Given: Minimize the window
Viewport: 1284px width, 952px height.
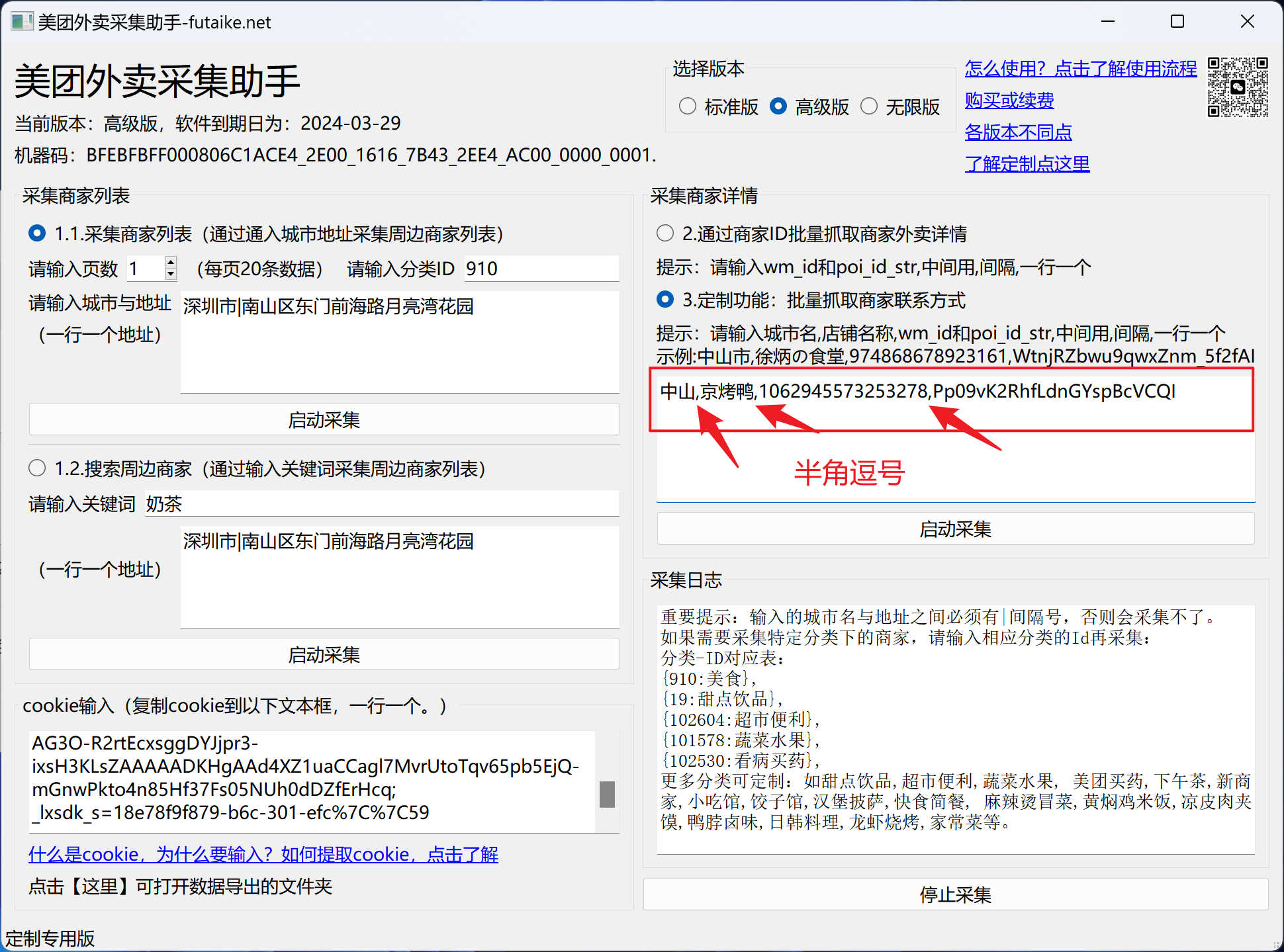Looking at the screenshot, I should pos(1108,22).
